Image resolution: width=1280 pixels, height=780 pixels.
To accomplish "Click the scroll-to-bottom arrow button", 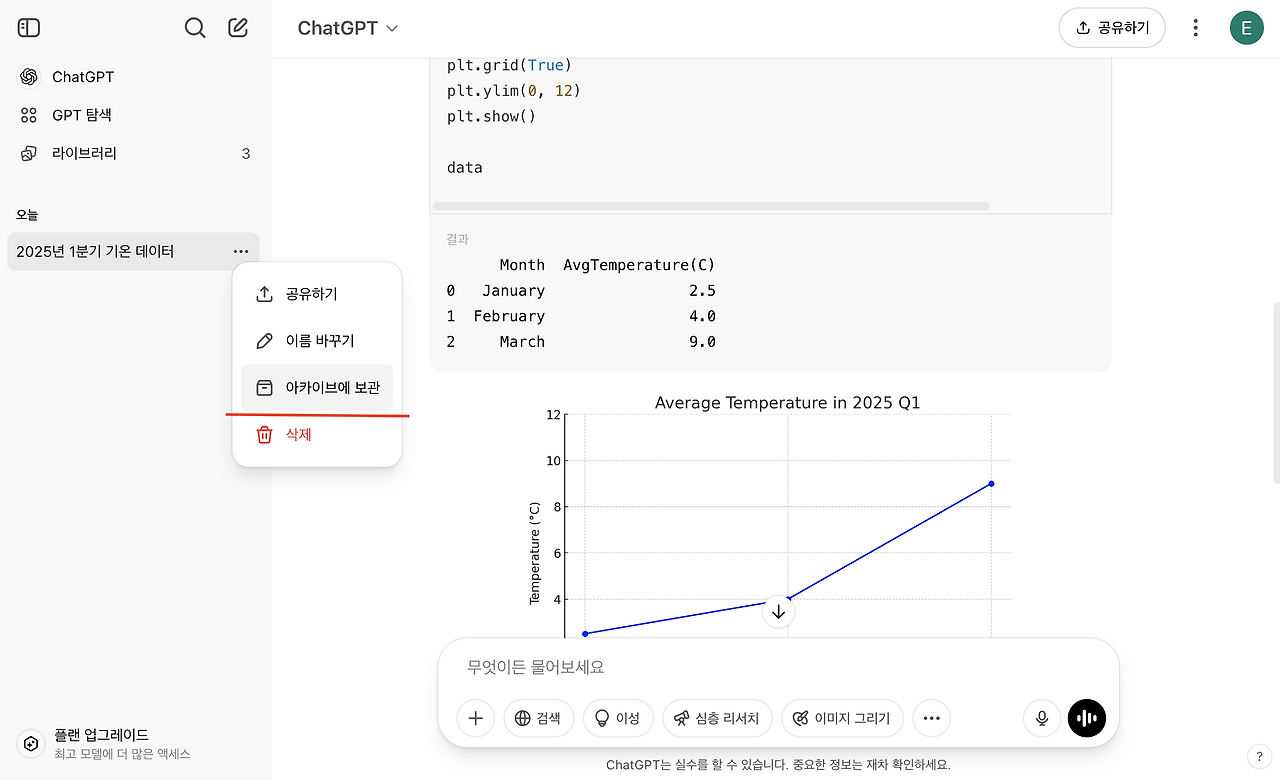I will [x=778, y=611].
